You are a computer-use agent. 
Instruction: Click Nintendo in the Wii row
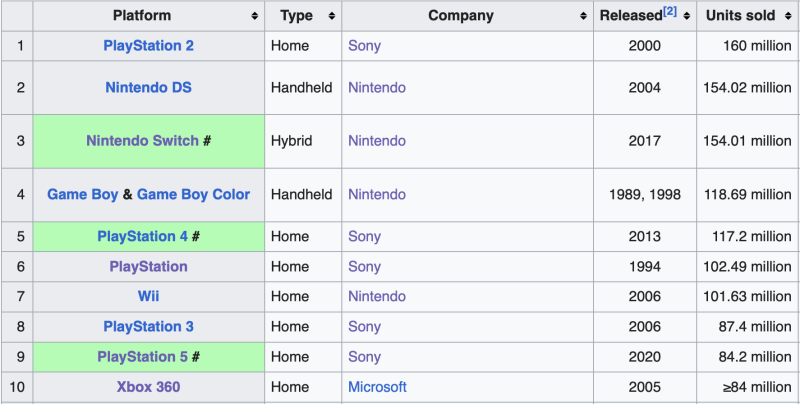pos(377,296)
